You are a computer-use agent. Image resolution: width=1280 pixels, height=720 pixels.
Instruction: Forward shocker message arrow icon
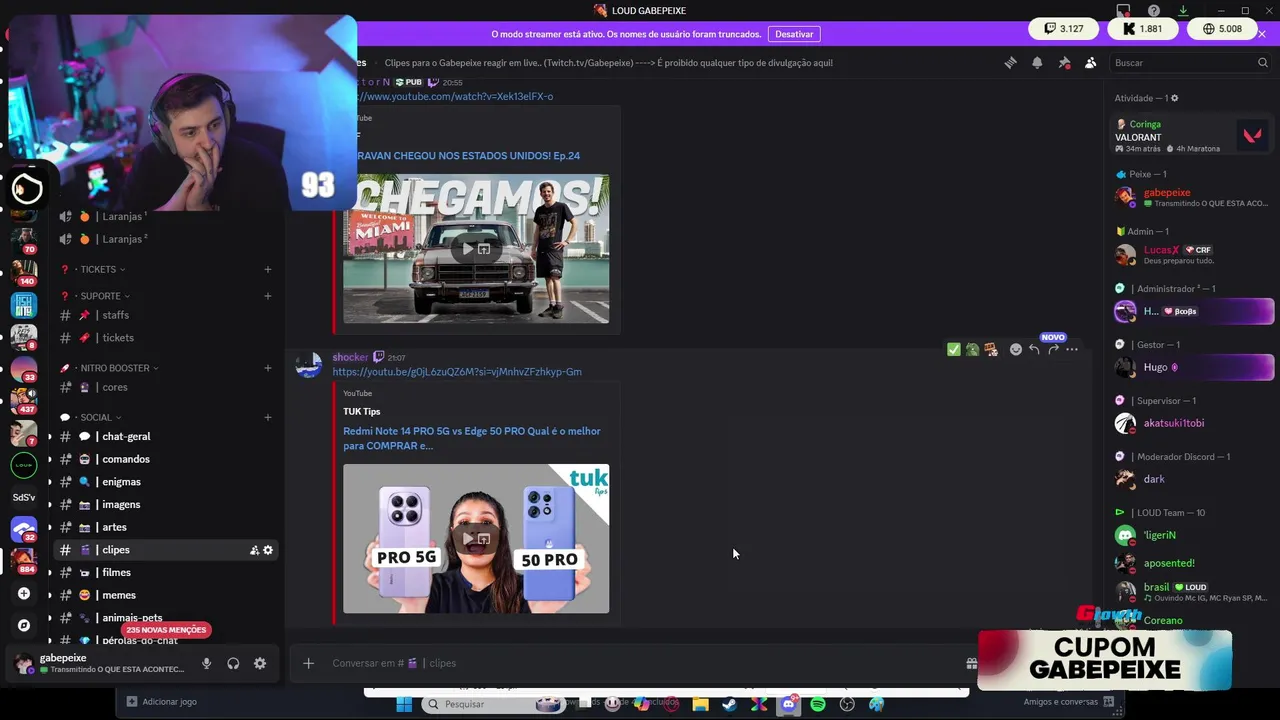coord(1053,349)
